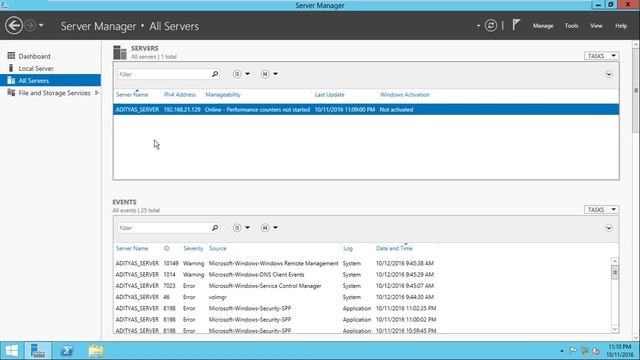Sort events by Date and Time column
This screenshot has width=640, height=360.
point(394,249)
